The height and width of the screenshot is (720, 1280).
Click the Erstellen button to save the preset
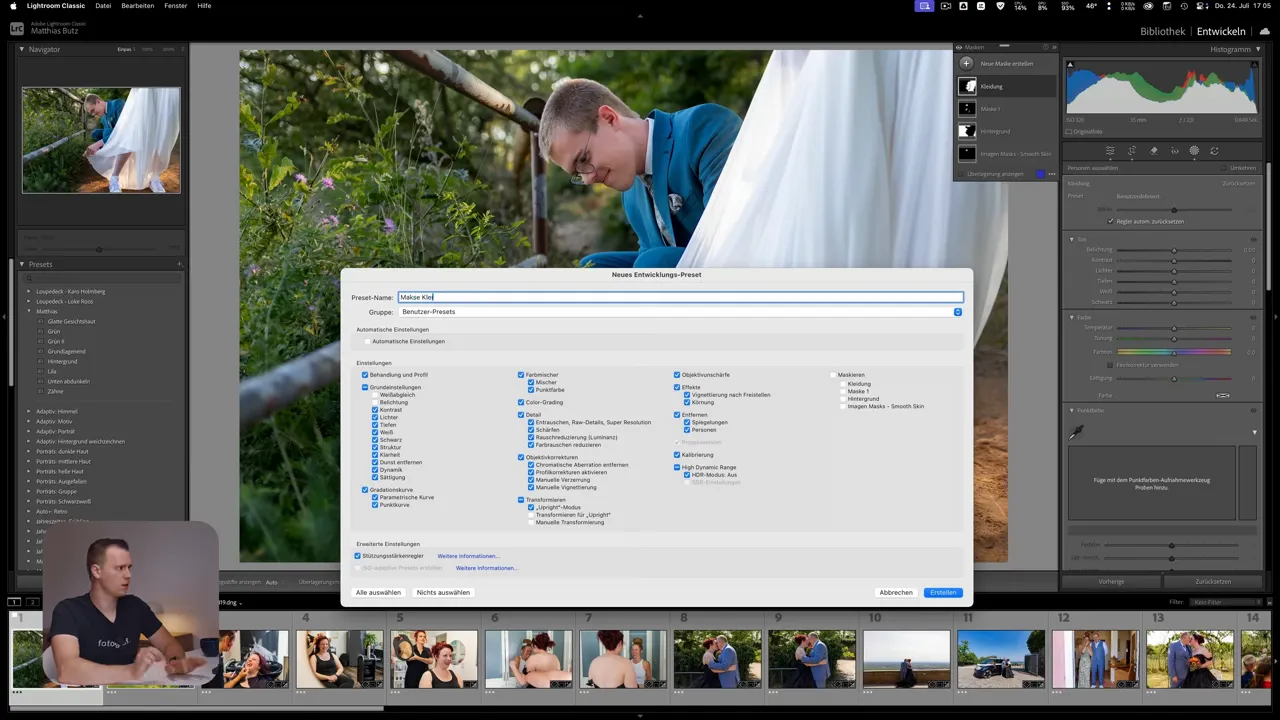tap(941, 592)
